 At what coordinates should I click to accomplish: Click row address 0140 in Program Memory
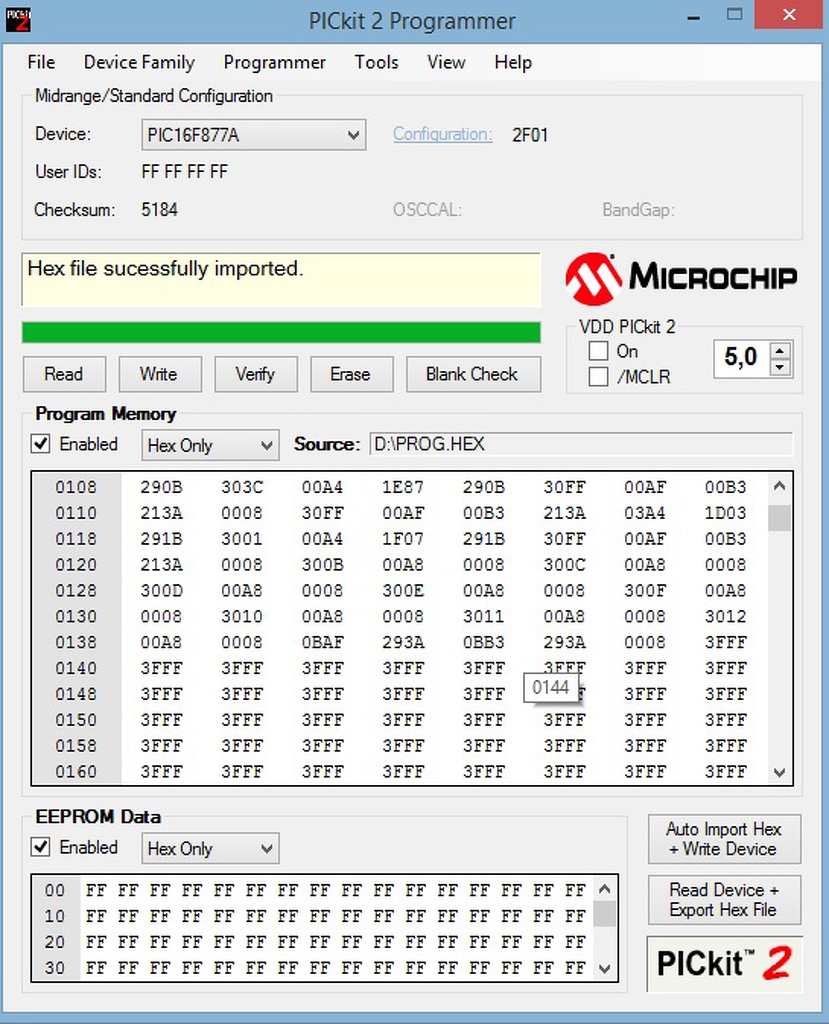76,668
